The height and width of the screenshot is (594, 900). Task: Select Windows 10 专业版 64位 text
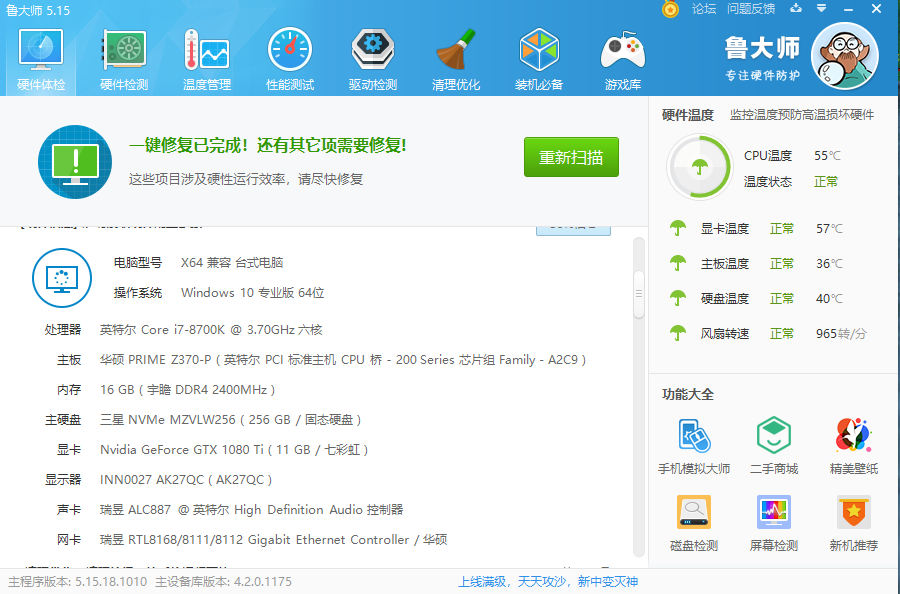253,293
